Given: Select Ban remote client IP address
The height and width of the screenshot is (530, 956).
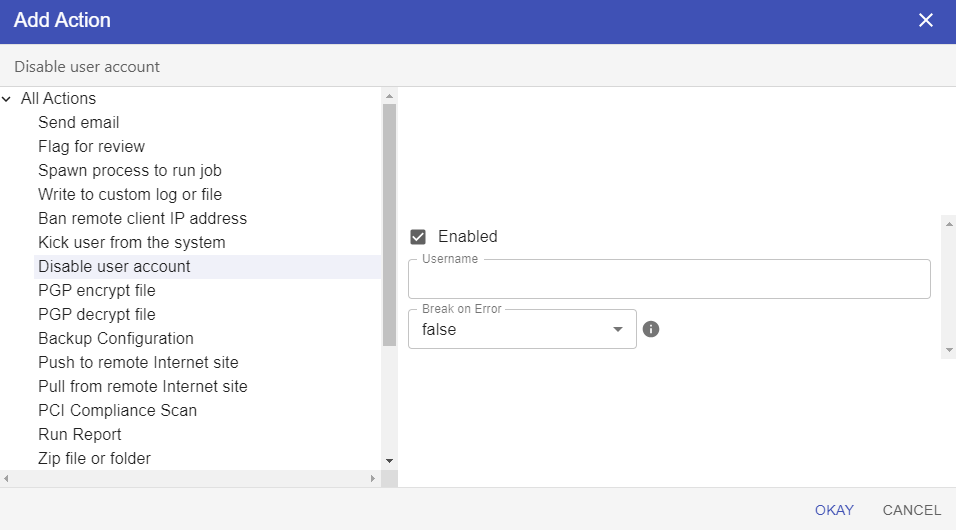Looking at the screenshot, I should [x=143, y=219].
